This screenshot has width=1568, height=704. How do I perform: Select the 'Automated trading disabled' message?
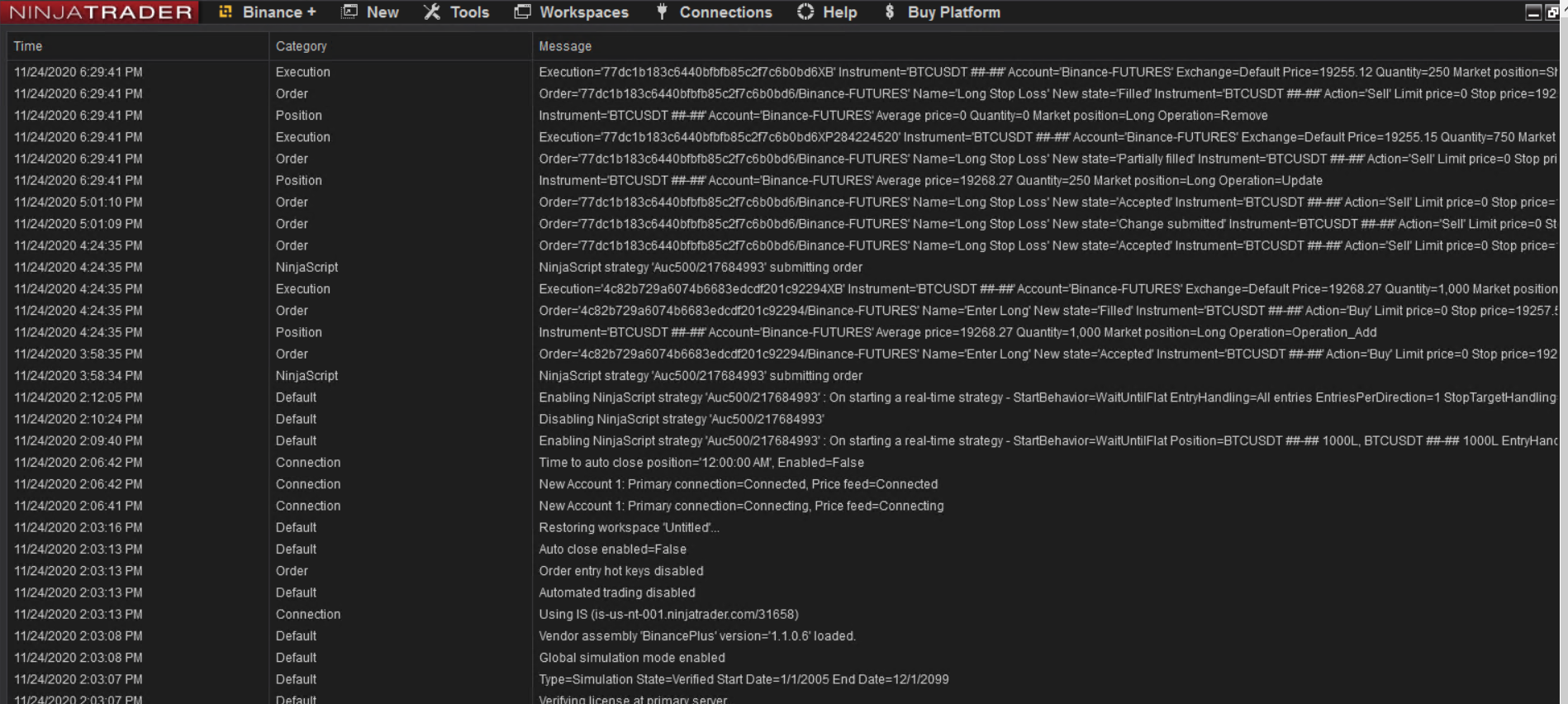(x=617, y=592)
